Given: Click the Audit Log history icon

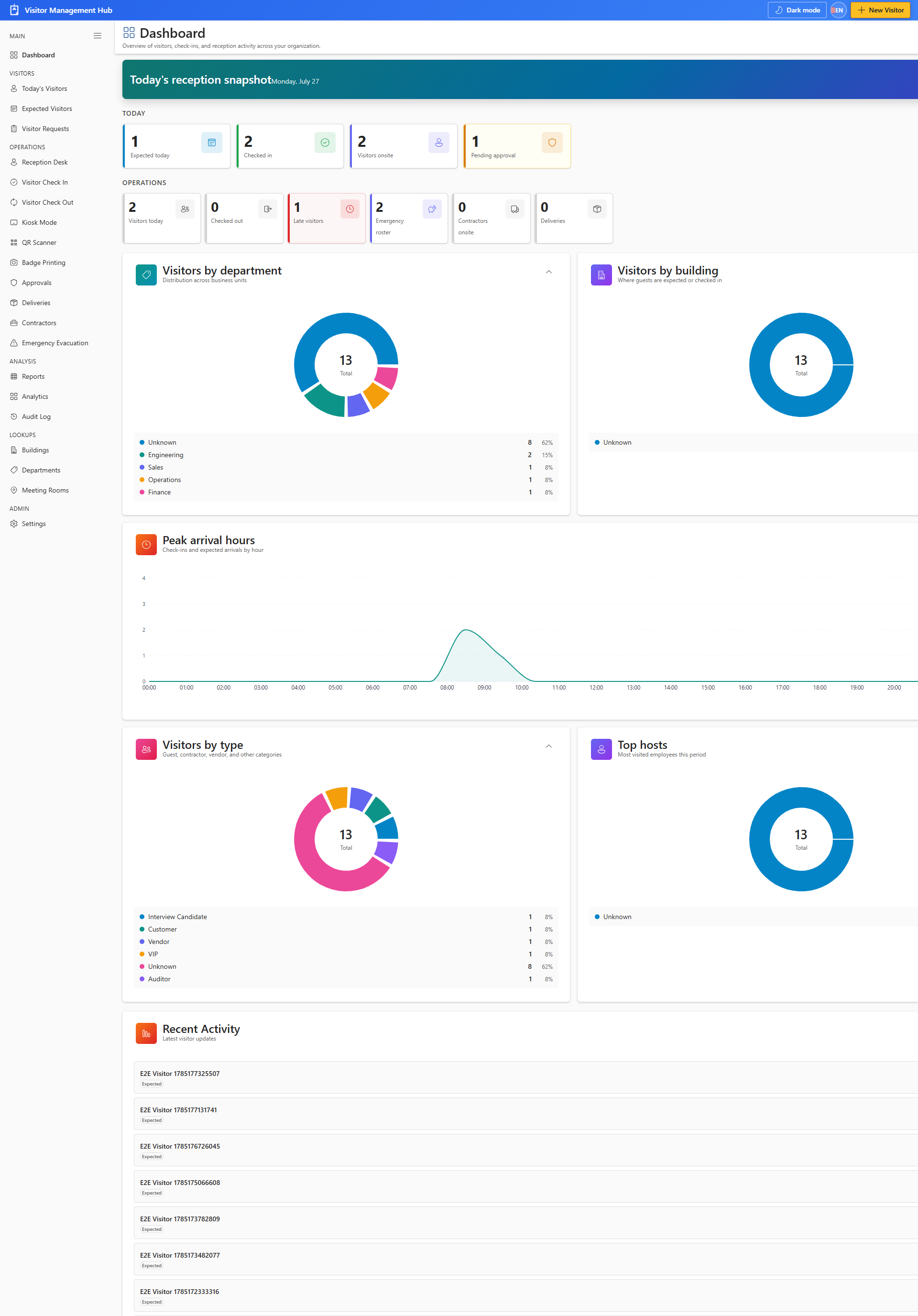Looking at the screenshot, I should 14,417.
